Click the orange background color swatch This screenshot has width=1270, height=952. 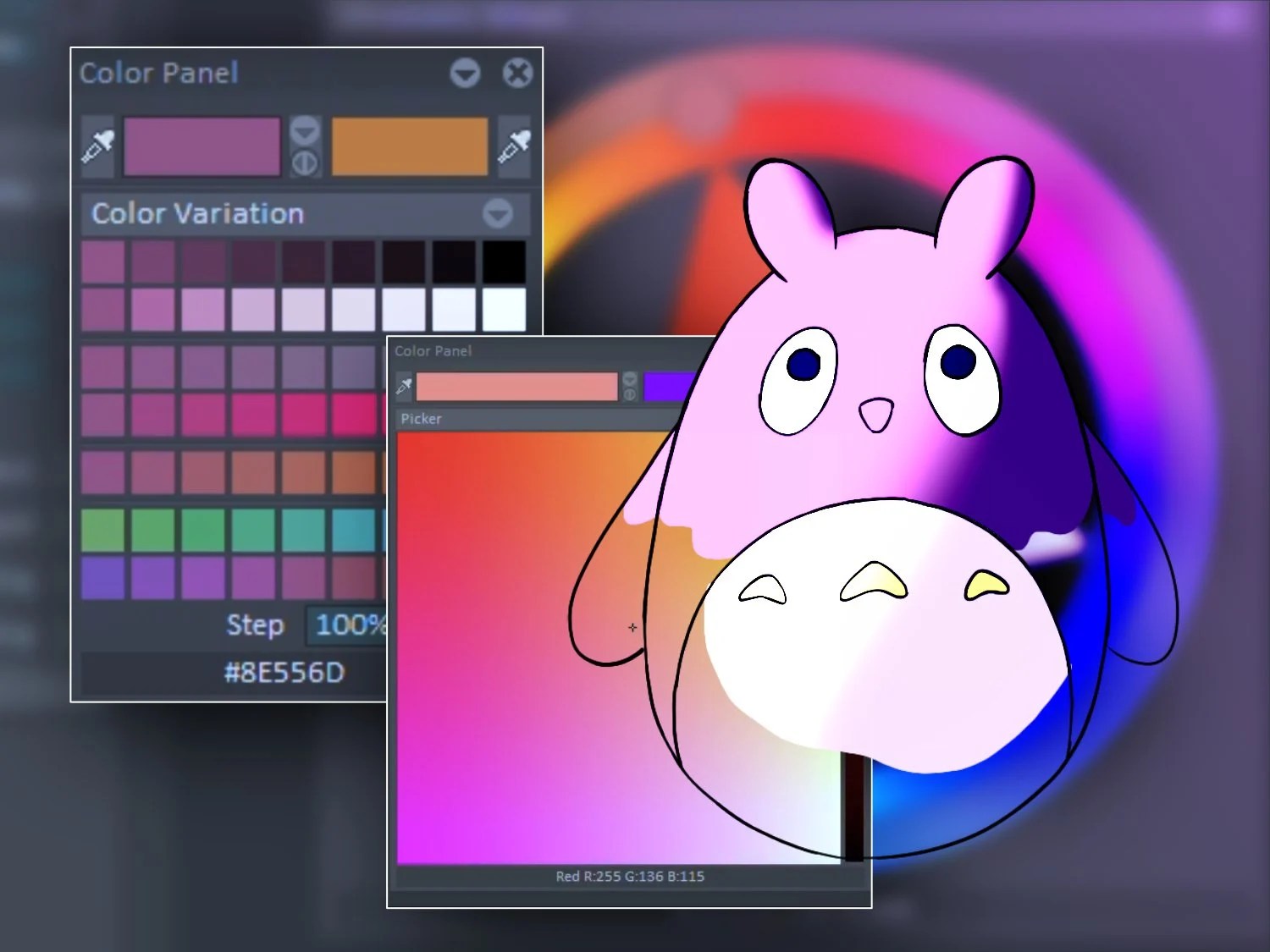pos(409,146)
